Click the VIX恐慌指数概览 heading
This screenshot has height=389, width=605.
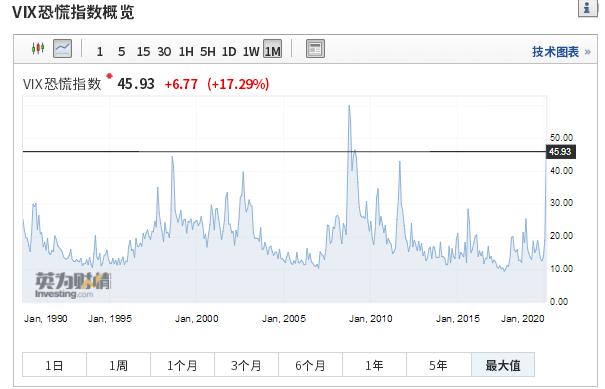coord(73,12)
